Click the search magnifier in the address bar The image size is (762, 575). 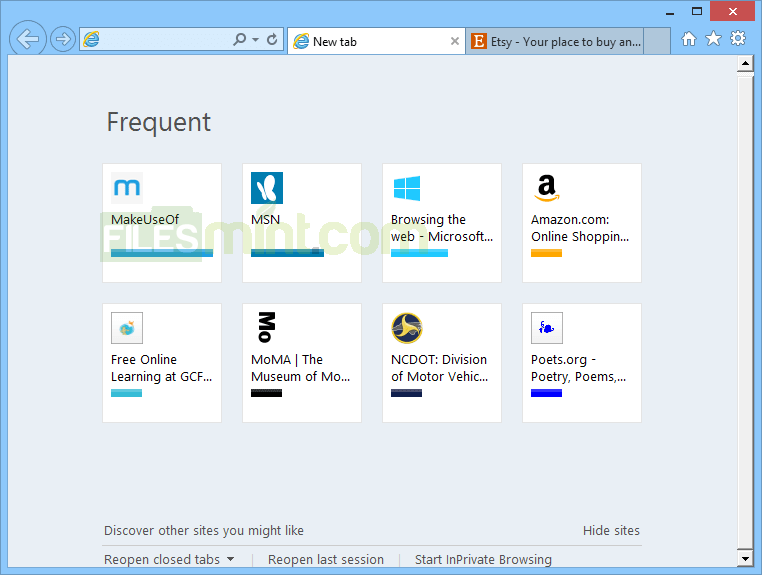tap(240, 39)
